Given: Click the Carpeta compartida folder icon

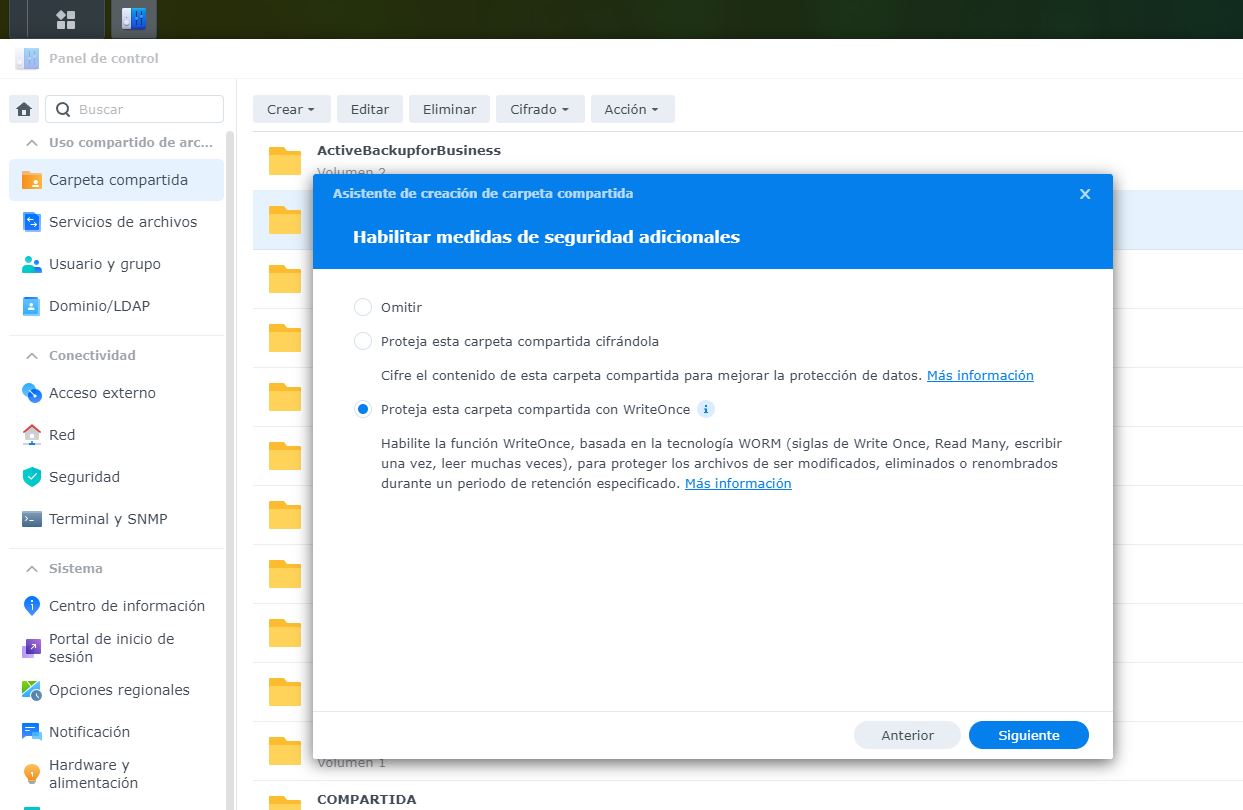Looking at the screenshot, I should point(32,181).
